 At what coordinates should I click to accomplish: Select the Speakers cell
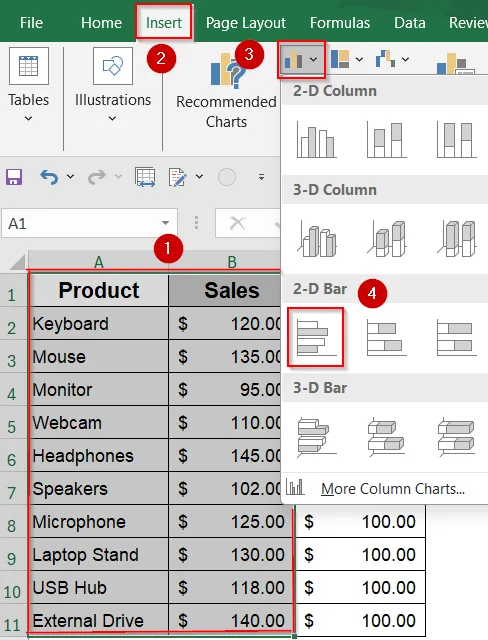[x=99, y=489]
